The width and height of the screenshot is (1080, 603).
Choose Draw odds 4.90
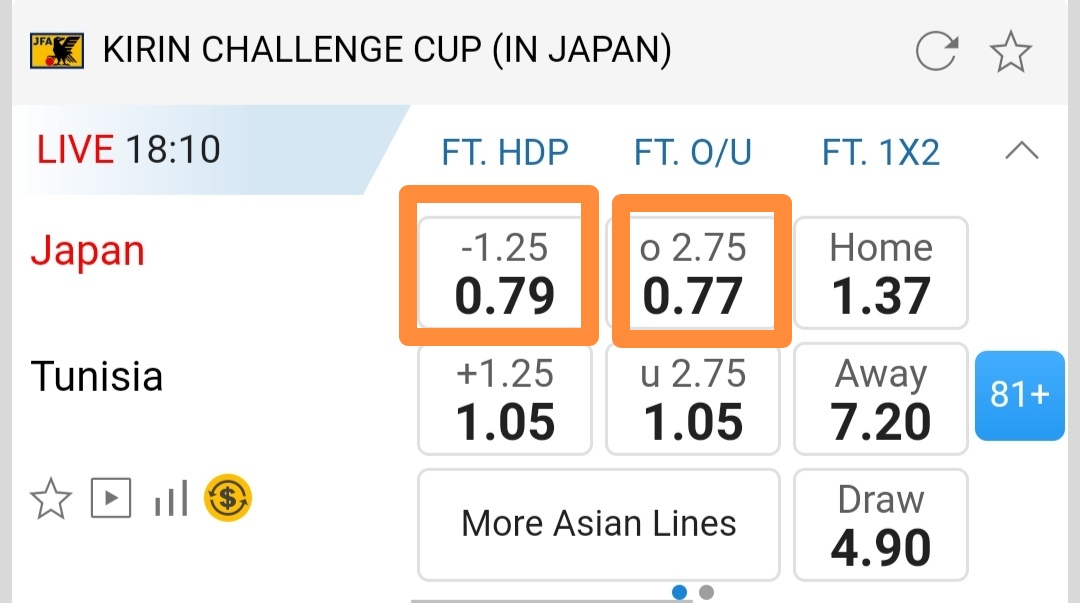pos(881,524)
